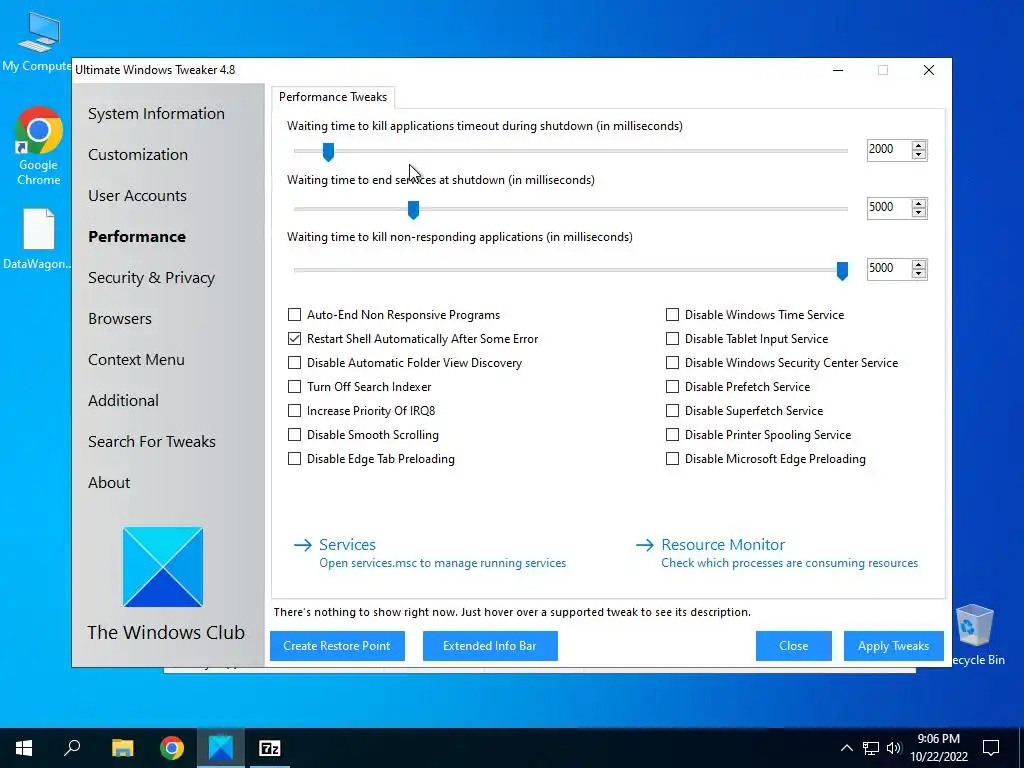The width and height of the screenshot is (1024, 768).
Task: Open Services link
Action: pos(347,545)
